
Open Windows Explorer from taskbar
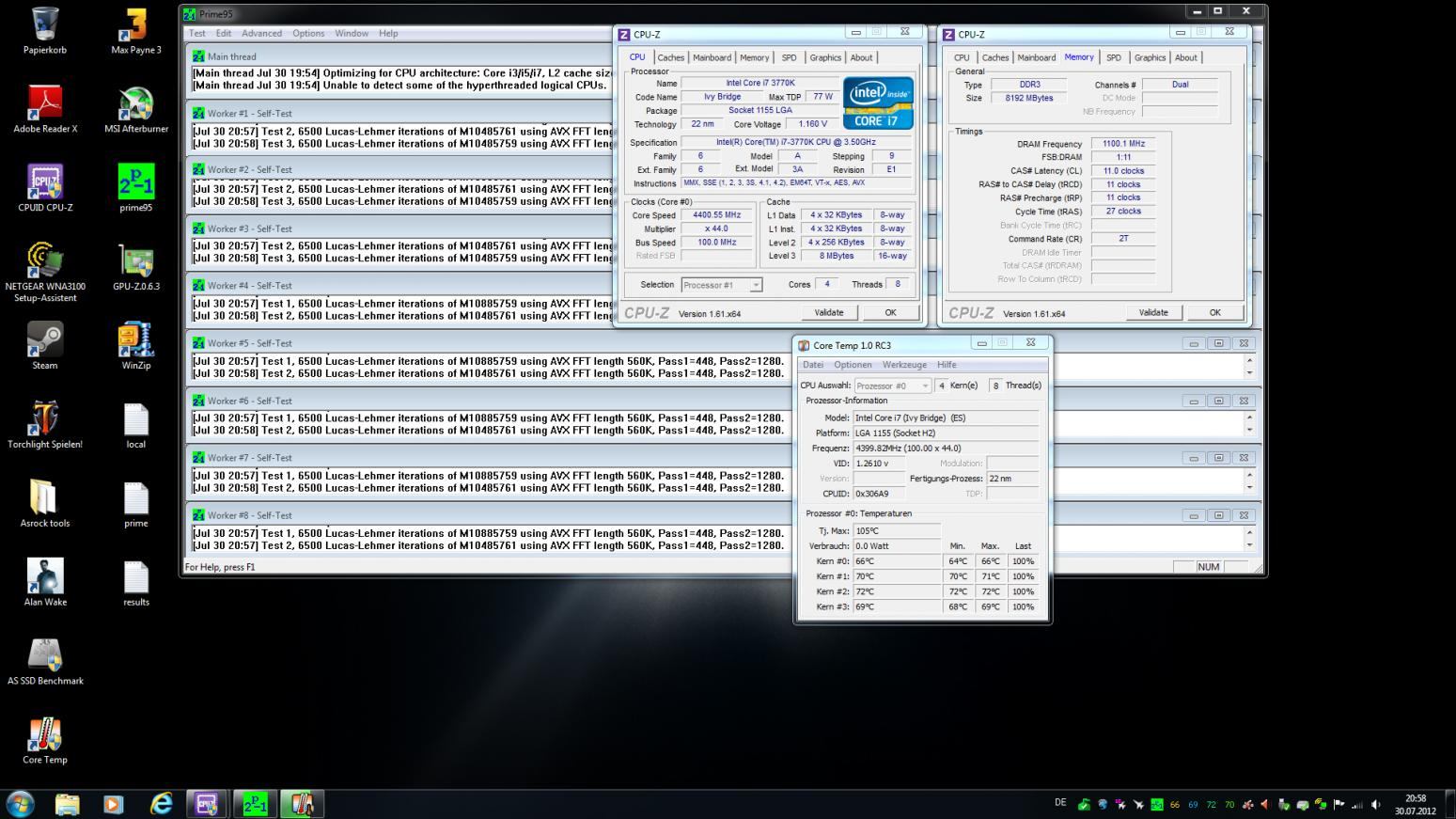click(67, 804)
